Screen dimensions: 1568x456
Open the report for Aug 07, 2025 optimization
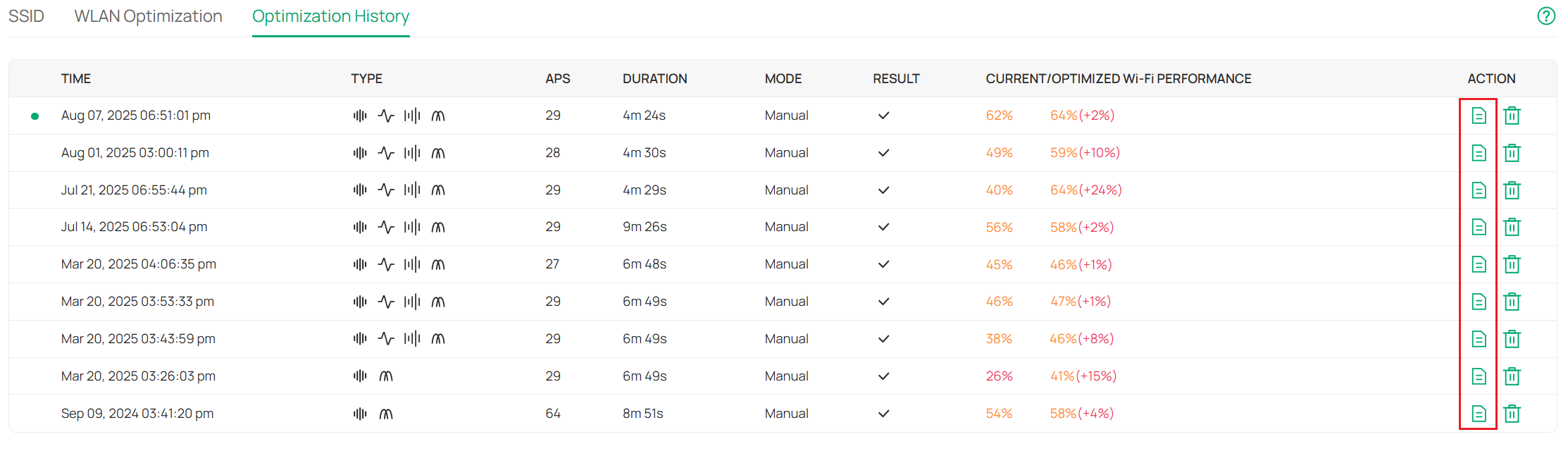tap(1479, 115)
